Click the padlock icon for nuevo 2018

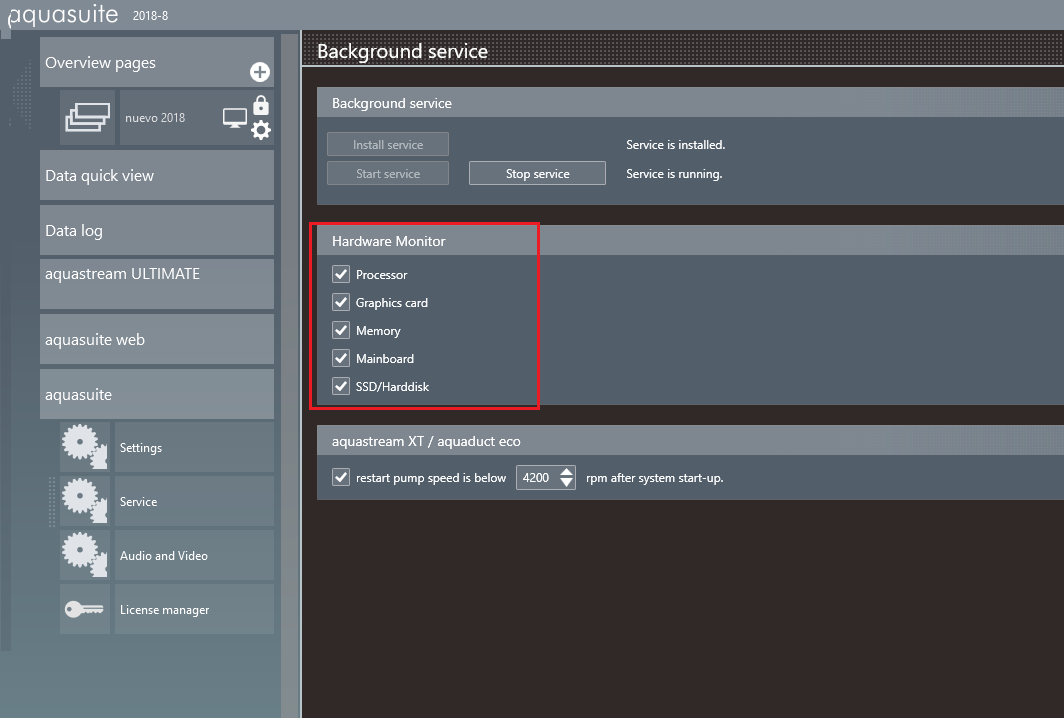pos(261,105)
